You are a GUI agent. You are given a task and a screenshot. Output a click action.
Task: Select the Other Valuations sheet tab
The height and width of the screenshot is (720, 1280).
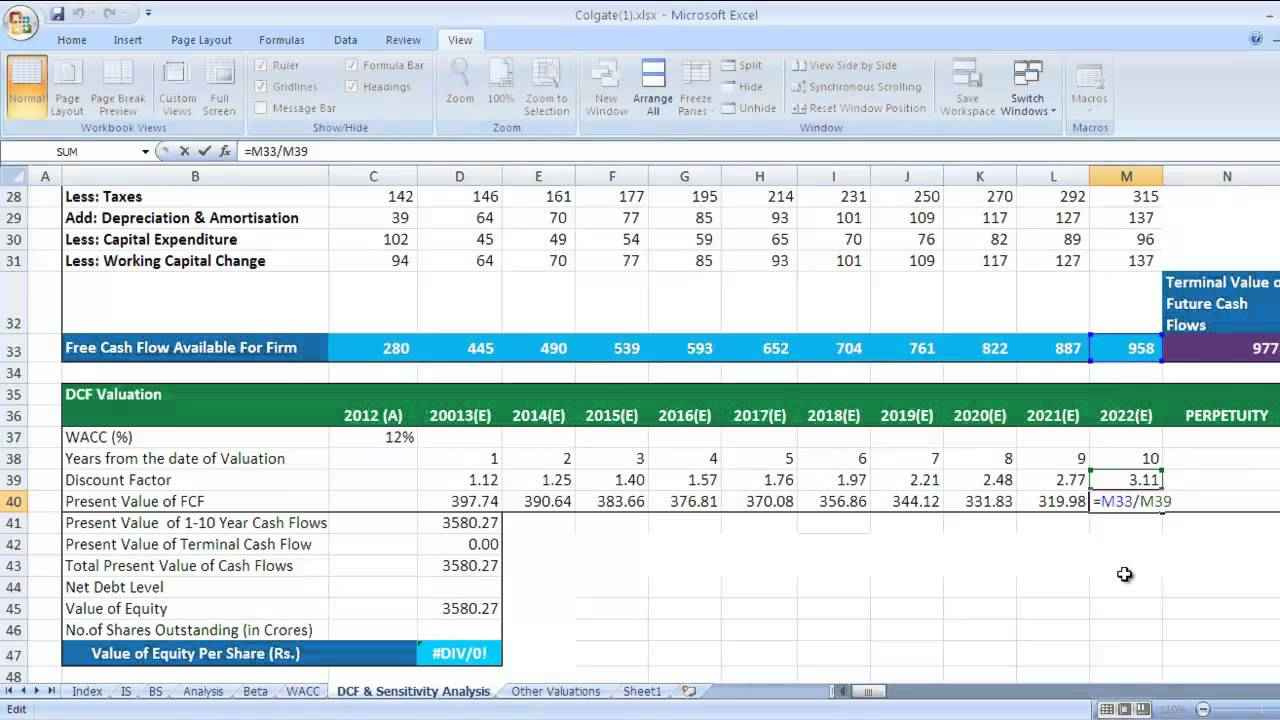tap(556, 691)
